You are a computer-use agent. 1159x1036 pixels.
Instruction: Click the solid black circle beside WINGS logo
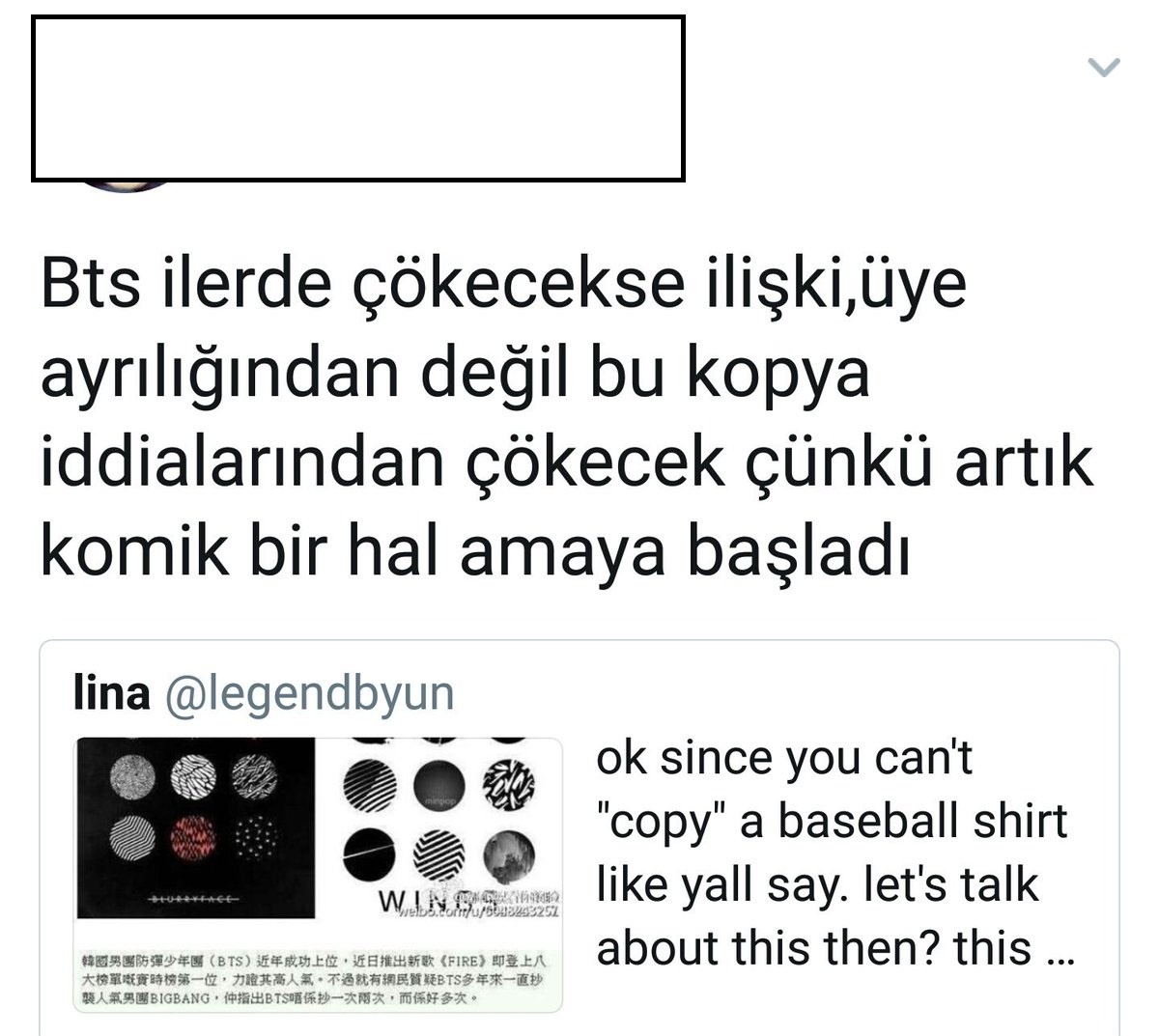coord(367,854)
